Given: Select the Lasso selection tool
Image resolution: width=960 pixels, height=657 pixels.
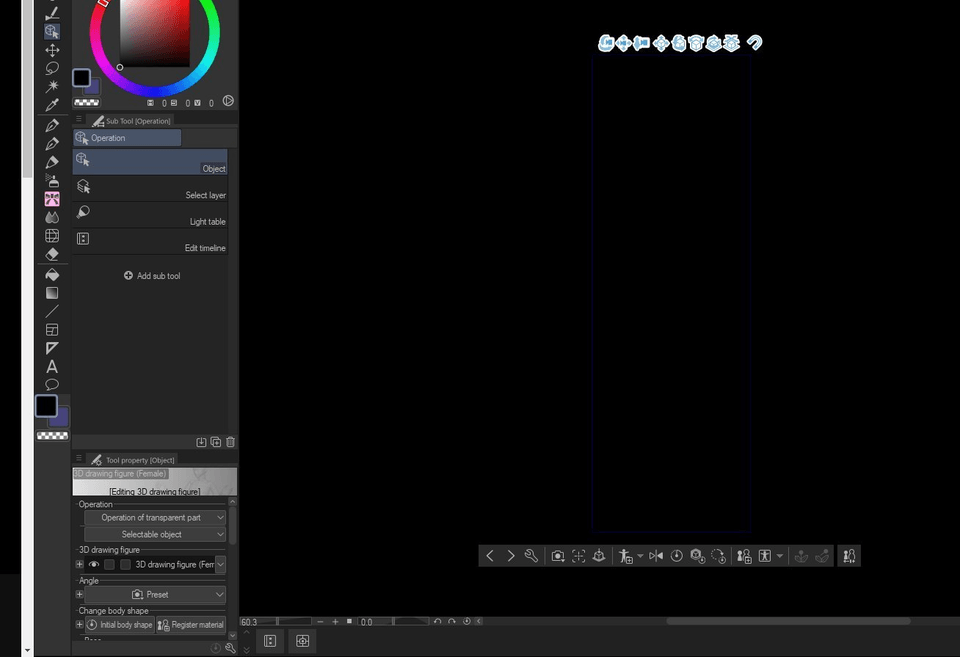Looking at the screenshot, I should tap(52, 68).
